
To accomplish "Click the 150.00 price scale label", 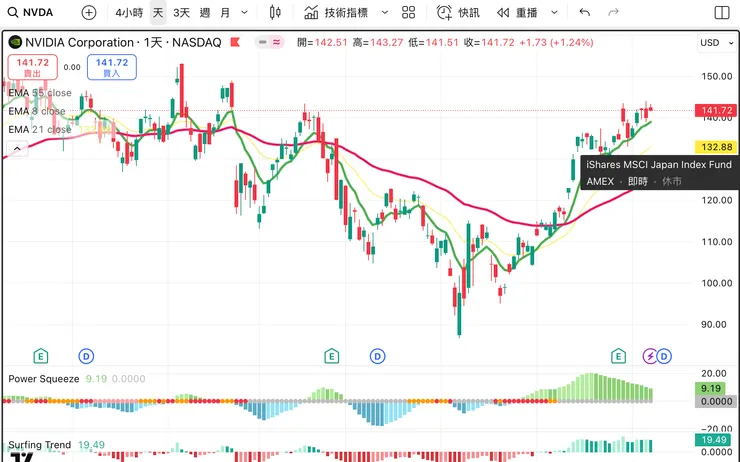I will [x=716, y=76].
